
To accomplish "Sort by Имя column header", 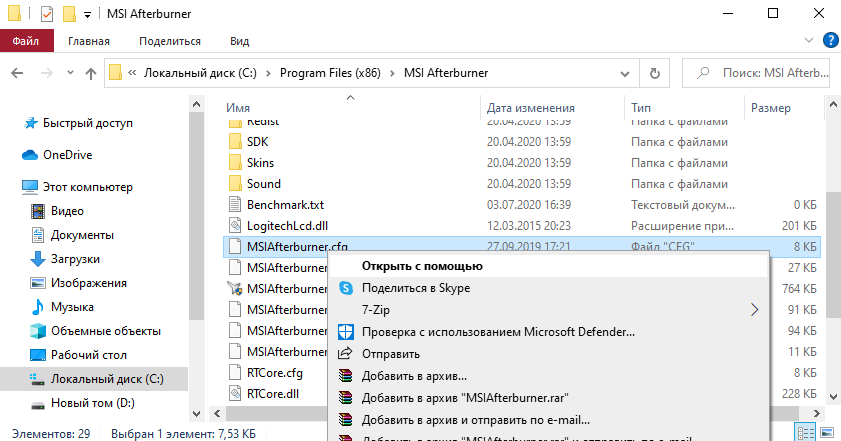I will 238,108.
